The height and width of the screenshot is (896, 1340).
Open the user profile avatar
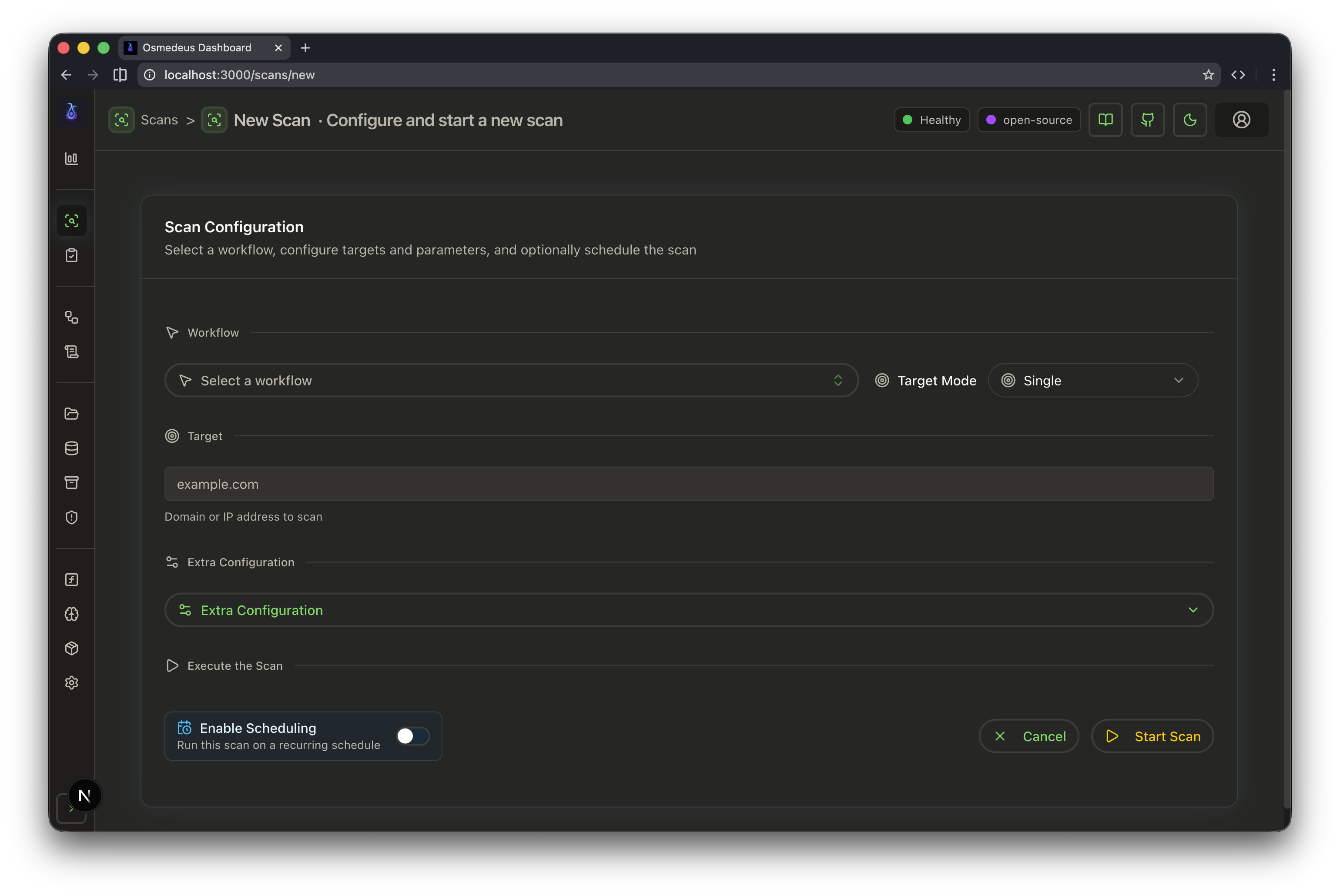1241,120
